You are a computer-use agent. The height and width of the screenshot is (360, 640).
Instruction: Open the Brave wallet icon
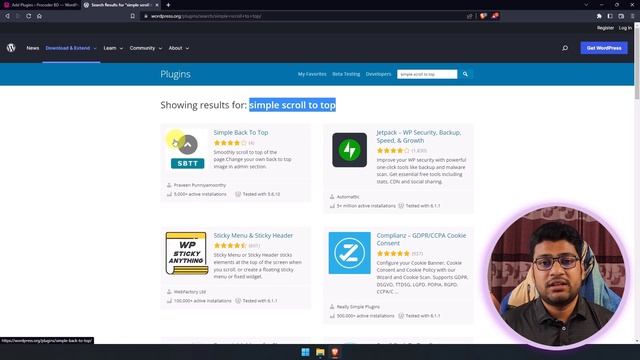[621, 16]
